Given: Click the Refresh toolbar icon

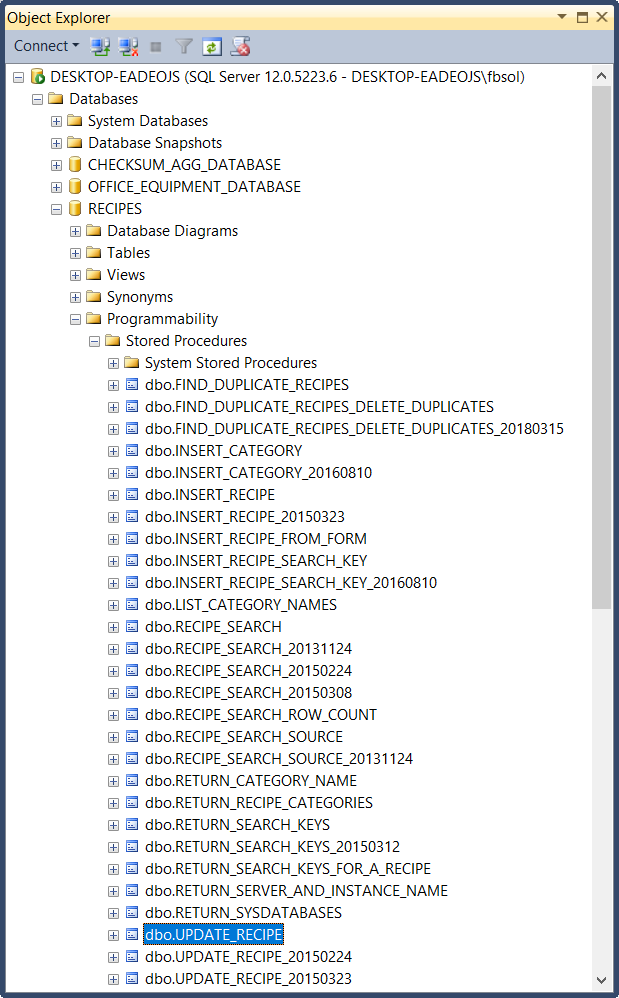Looking at the screenshot, I should 212,46.
